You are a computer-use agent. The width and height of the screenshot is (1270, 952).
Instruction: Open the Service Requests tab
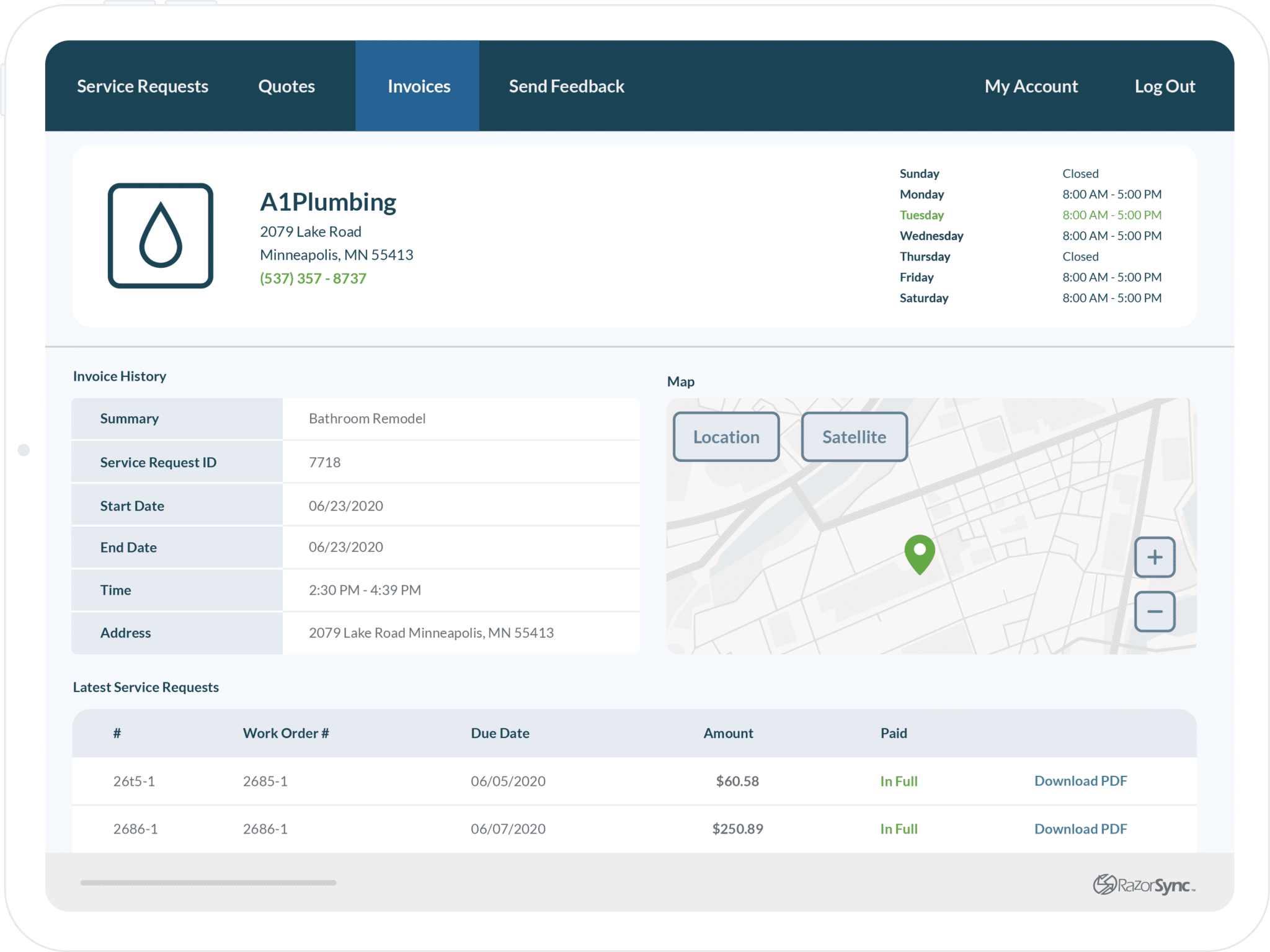tap(142, 86)
